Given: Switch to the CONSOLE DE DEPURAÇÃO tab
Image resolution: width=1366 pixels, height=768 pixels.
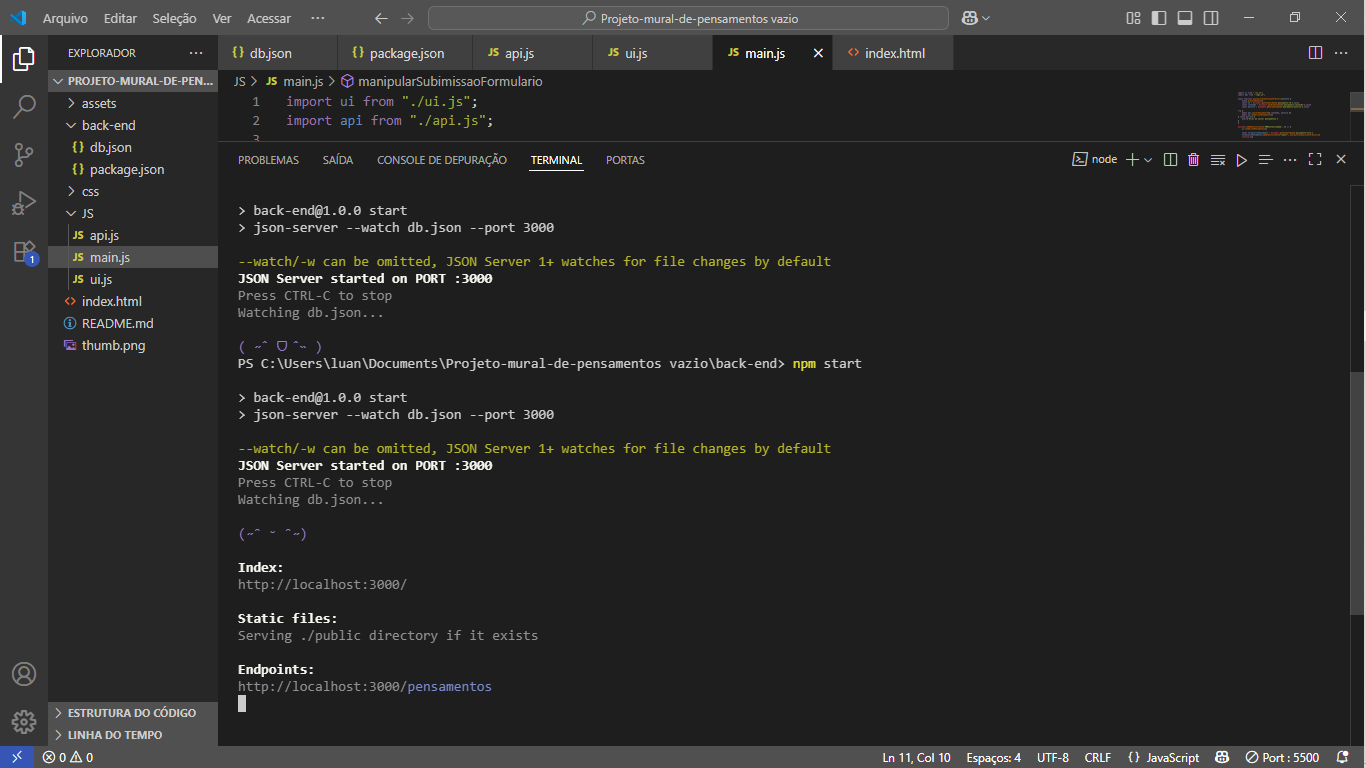Looking at the screenshot, I should 442,160.
